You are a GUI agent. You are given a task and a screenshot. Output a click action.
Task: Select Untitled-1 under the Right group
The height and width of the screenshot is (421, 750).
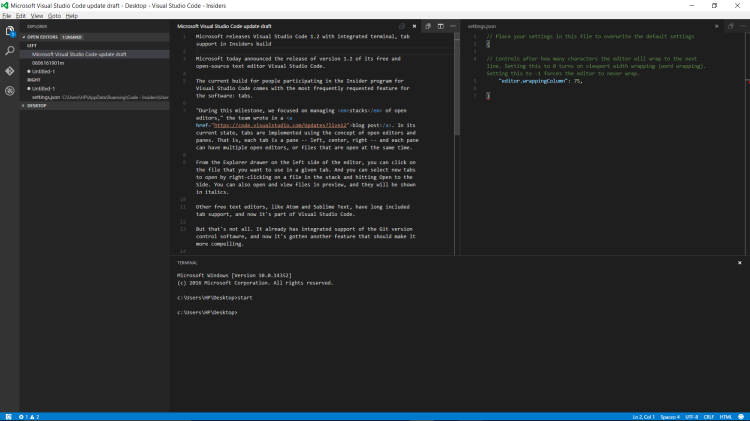95,89
